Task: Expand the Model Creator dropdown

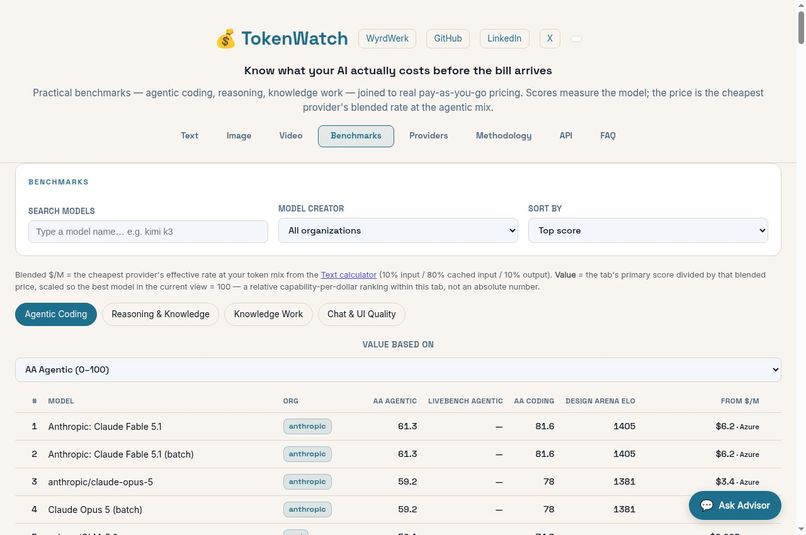Action: [398, 231]
